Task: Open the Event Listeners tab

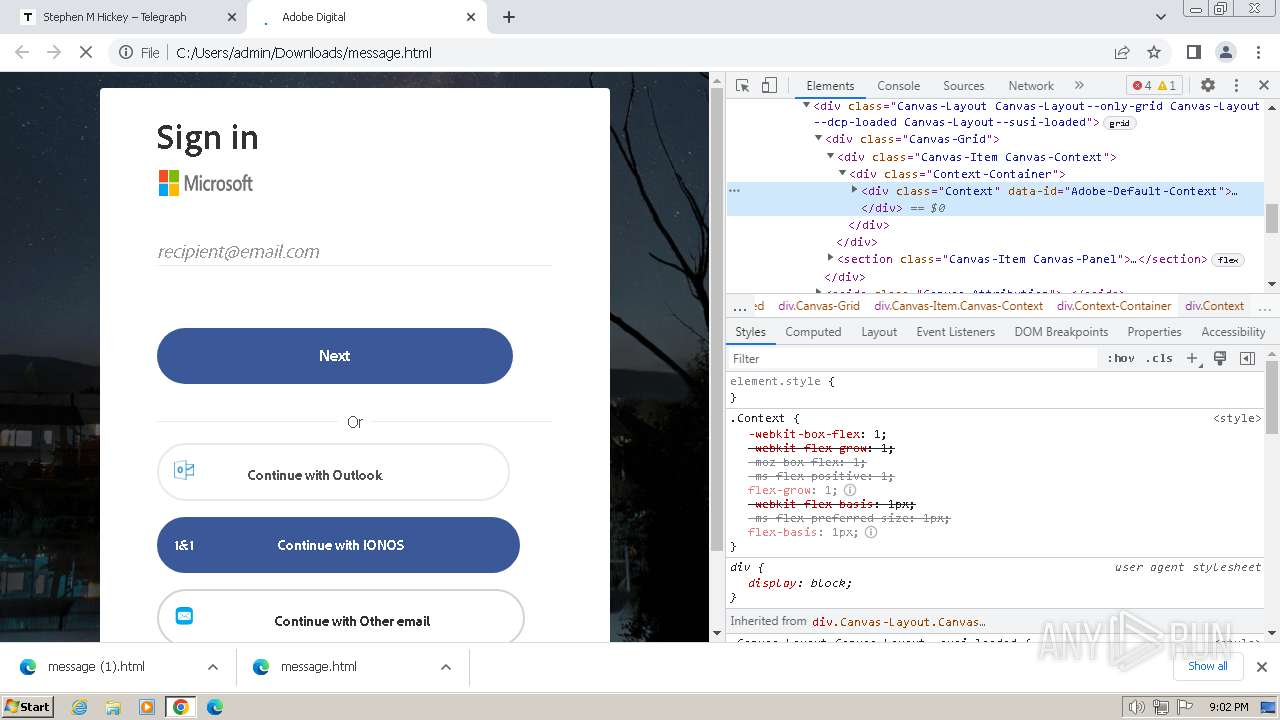Action: coord(956,332)
